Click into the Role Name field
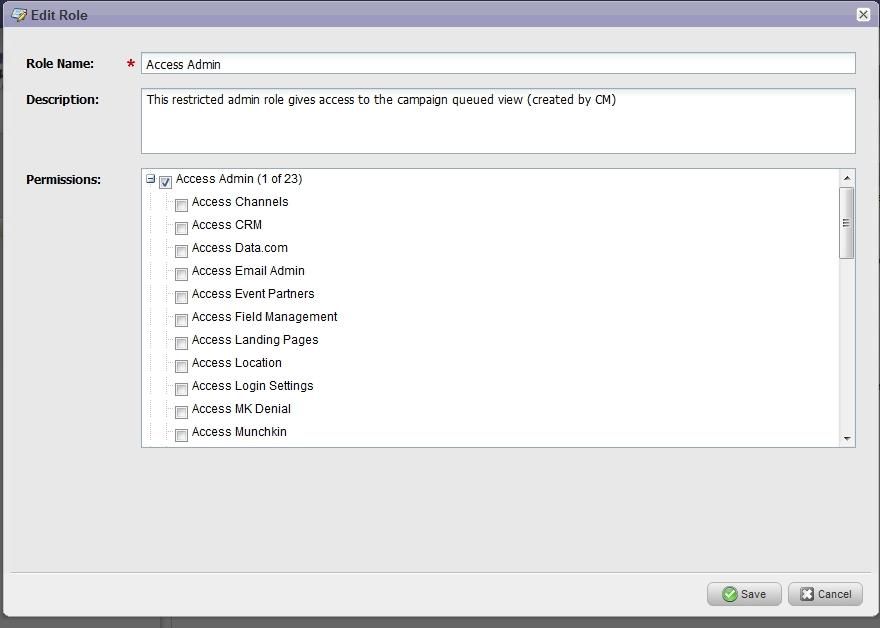 coord(498,63)
